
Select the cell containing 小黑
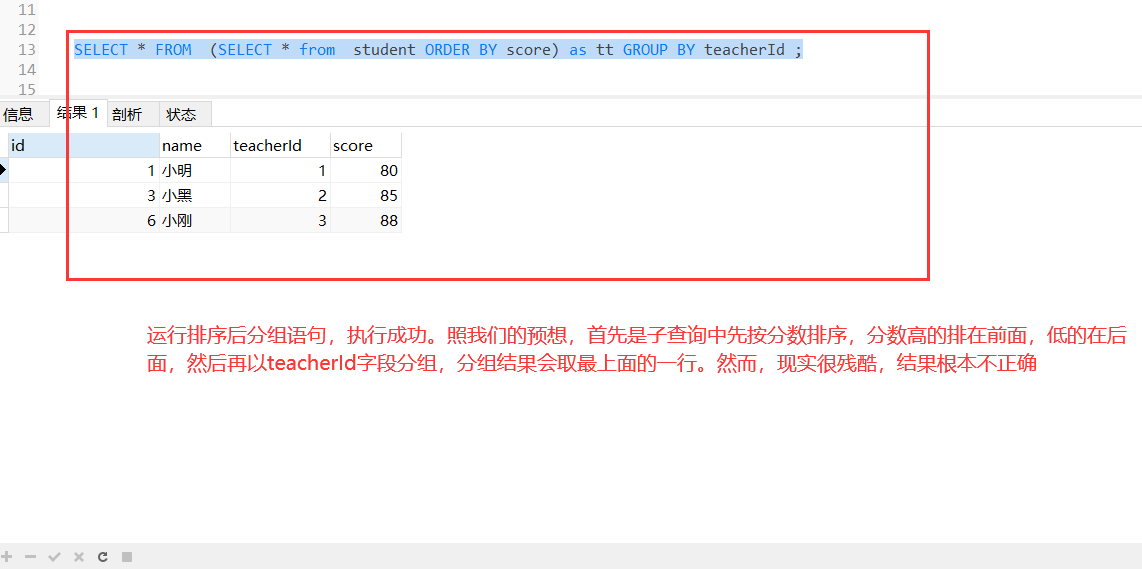(x=195, y=195)
